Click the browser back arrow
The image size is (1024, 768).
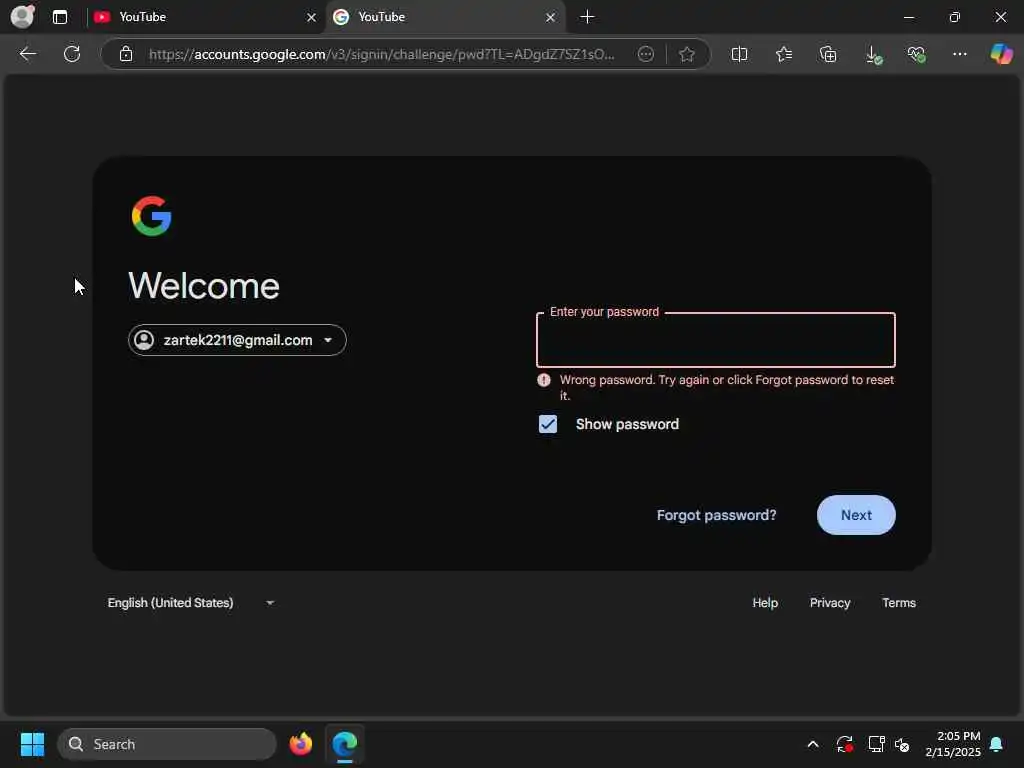(x=27, y=54)
